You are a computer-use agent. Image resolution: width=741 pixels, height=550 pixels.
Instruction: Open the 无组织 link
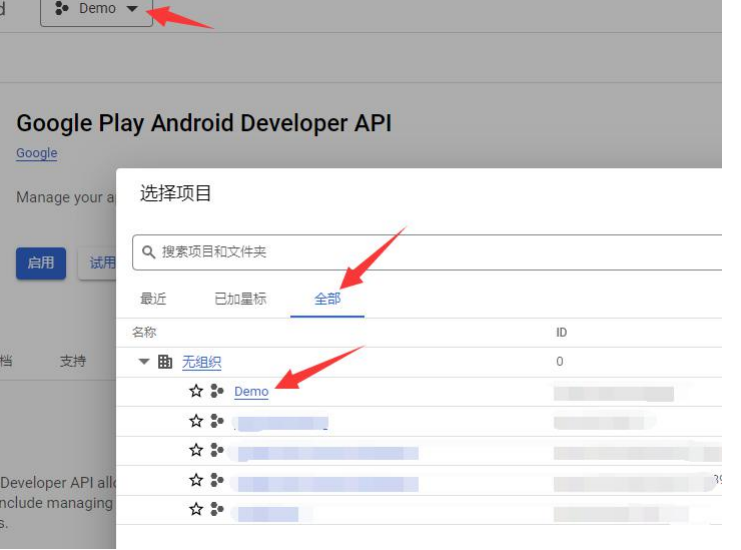202,362
